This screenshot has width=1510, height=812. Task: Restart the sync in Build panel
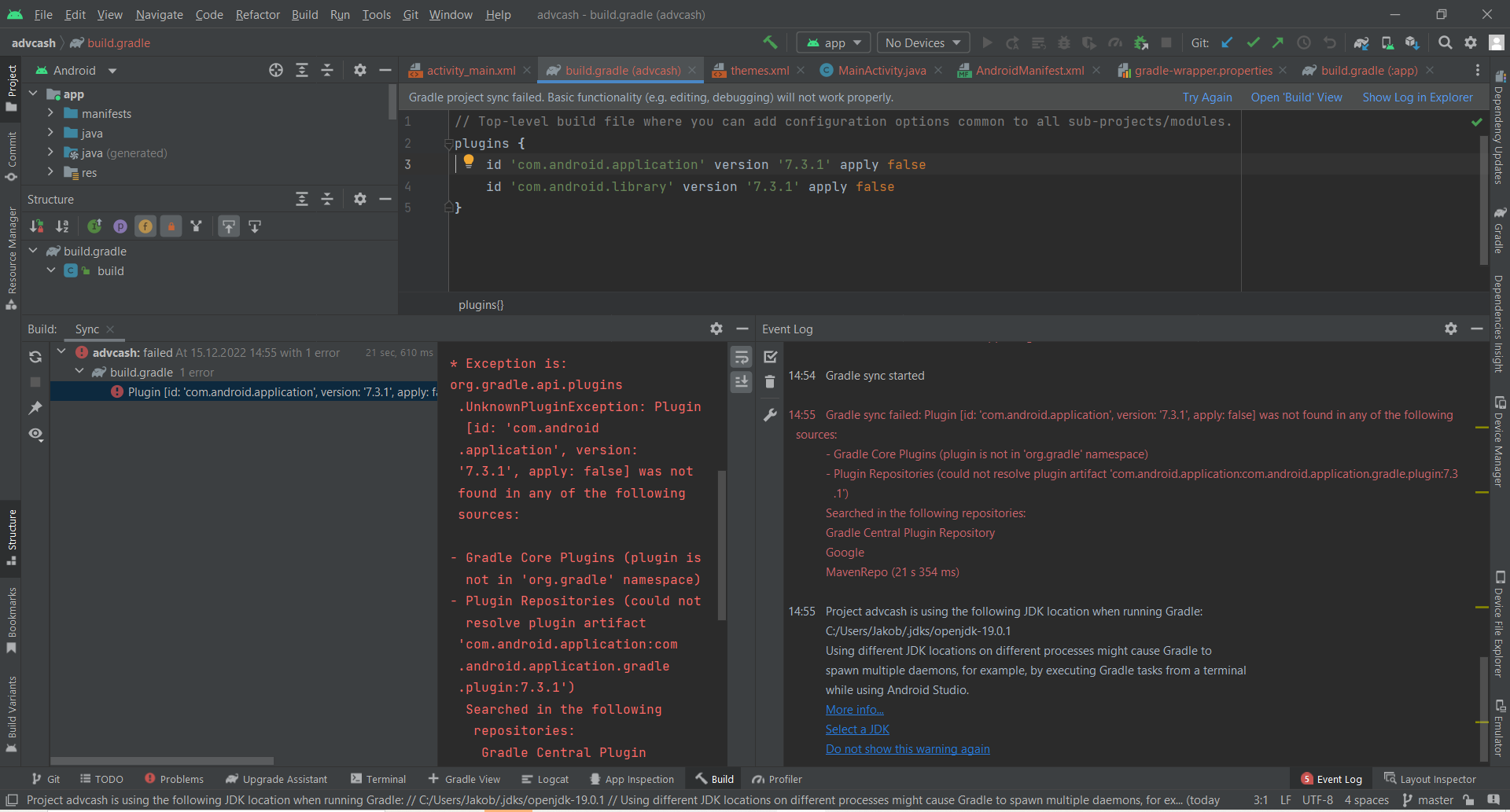coord(35,357)
